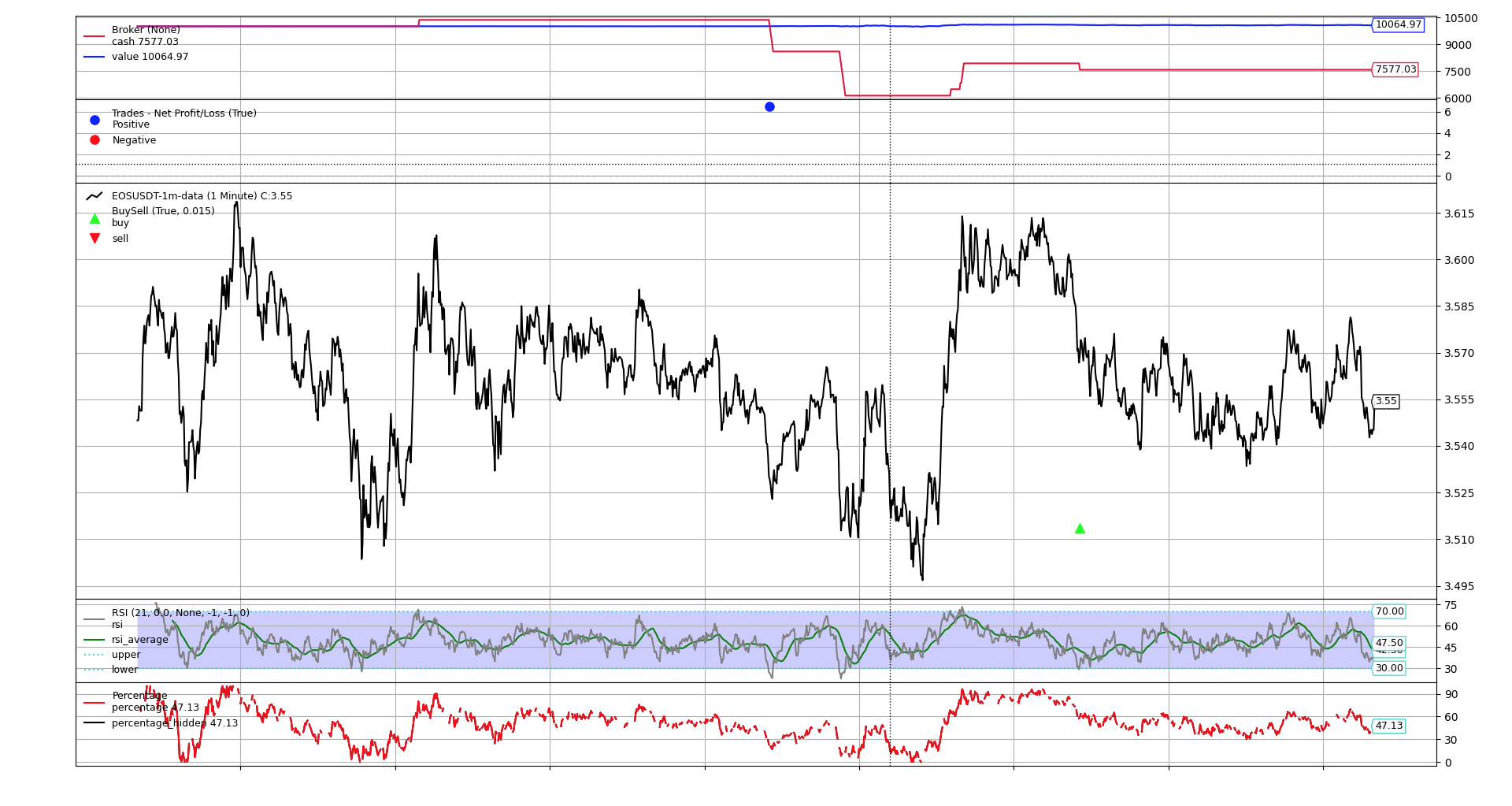Click the rsi_average 47.50 value label
Viewport: 1512px width, 806px height.
[1389, 643]
